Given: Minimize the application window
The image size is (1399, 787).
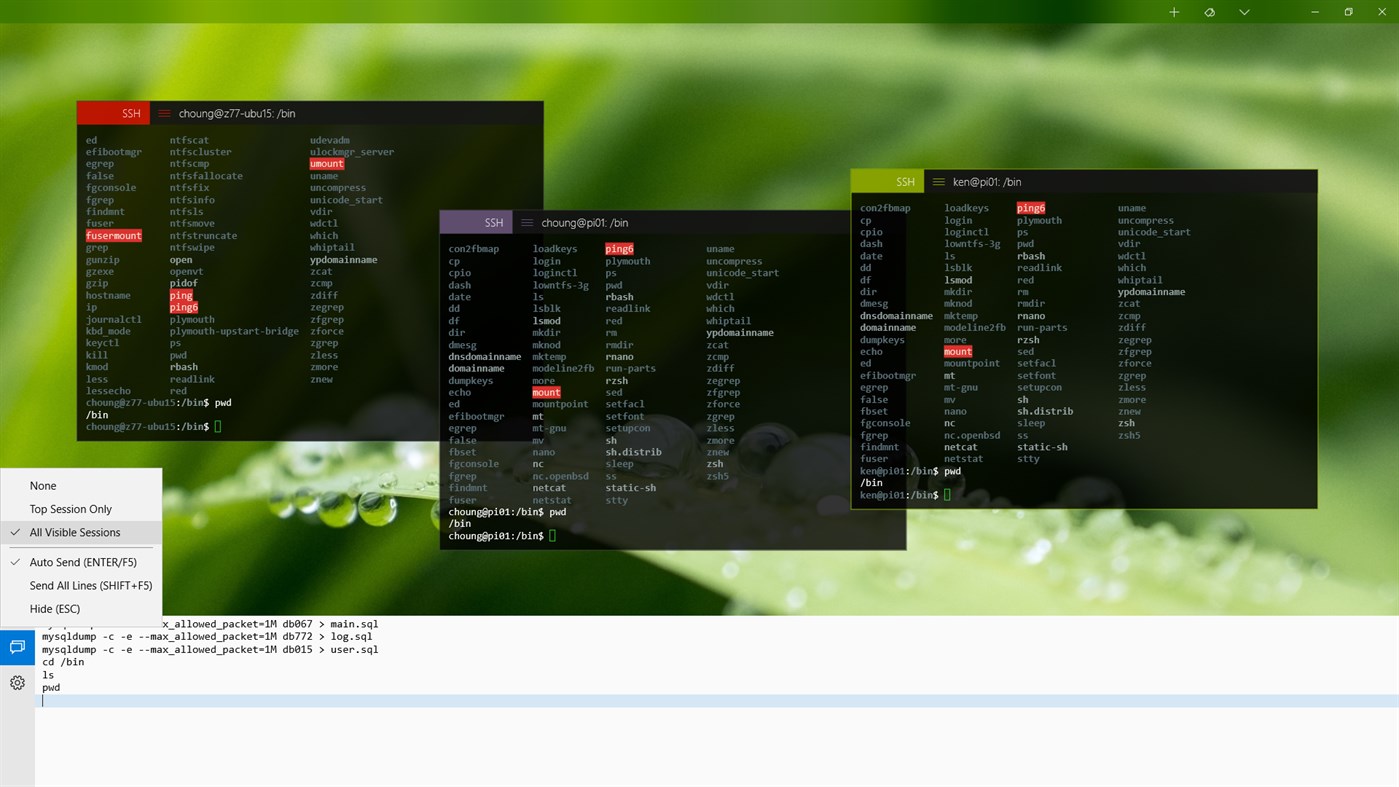Looking at the screenshot, I should (x=1313, y=12).
